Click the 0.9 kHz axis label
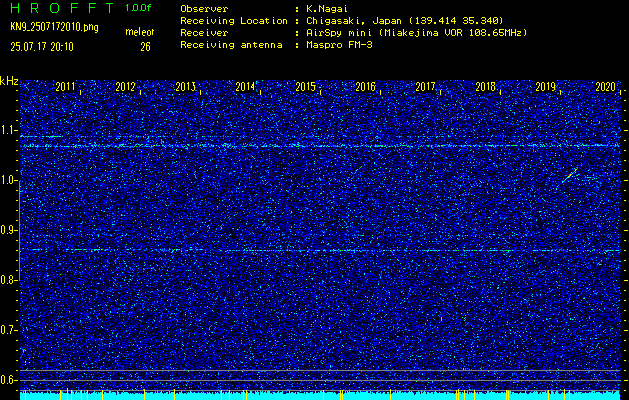 8,230
